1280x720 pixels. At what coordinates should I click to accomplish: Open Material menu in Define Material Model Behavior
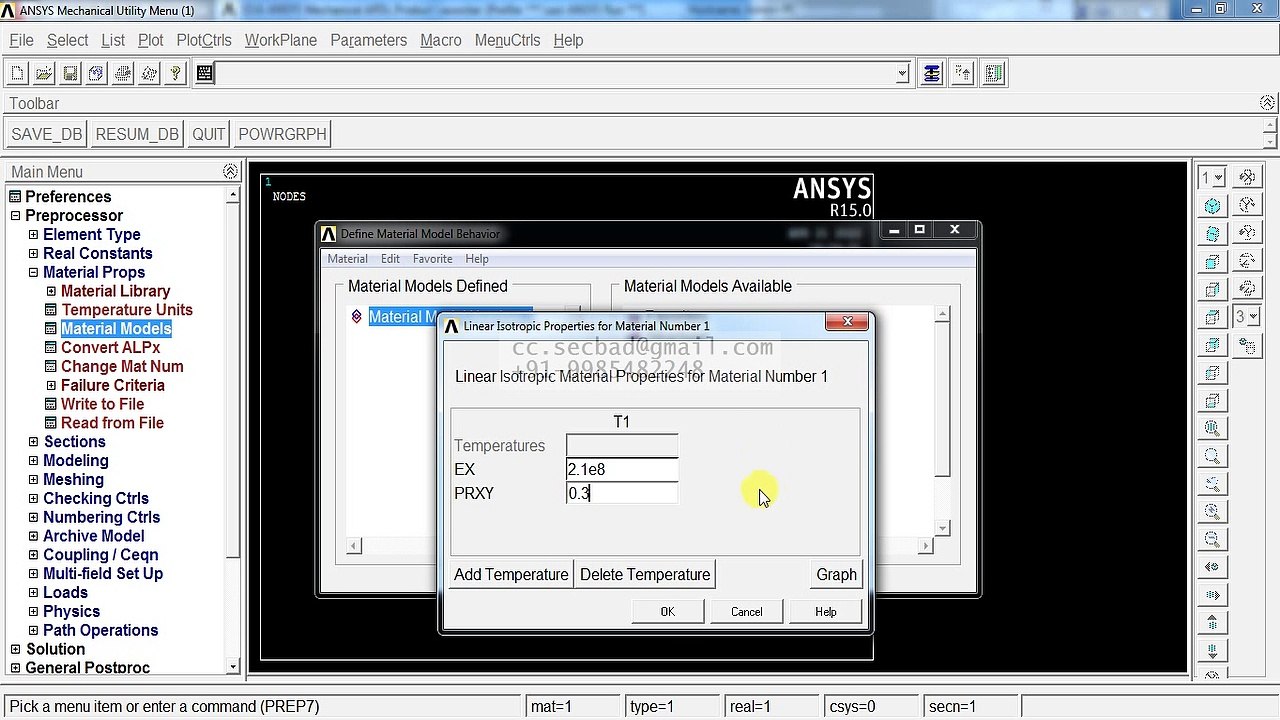coord(347,259)
